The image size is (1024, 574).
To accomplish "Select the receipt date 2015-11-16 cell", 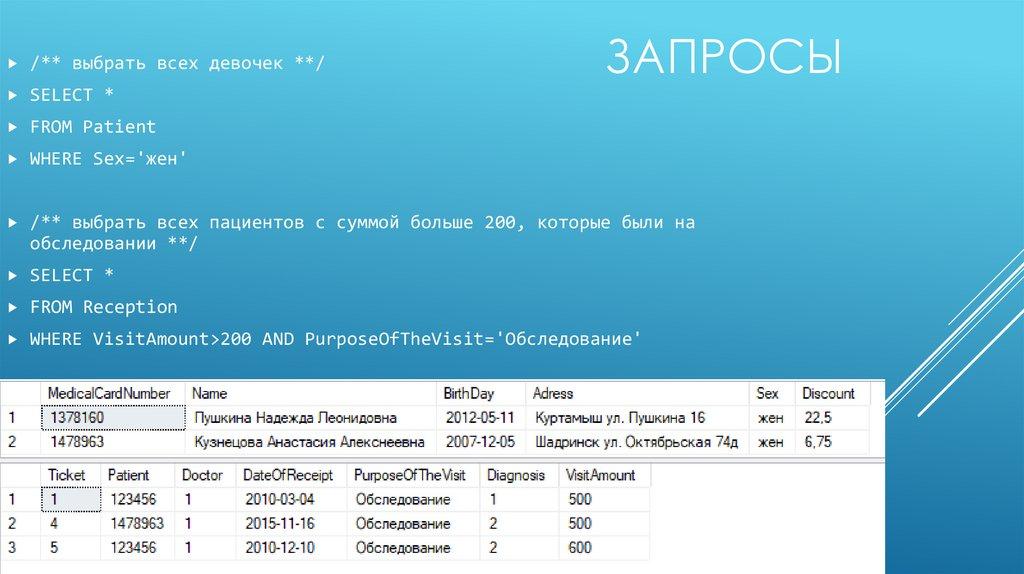I will (279, 523).
